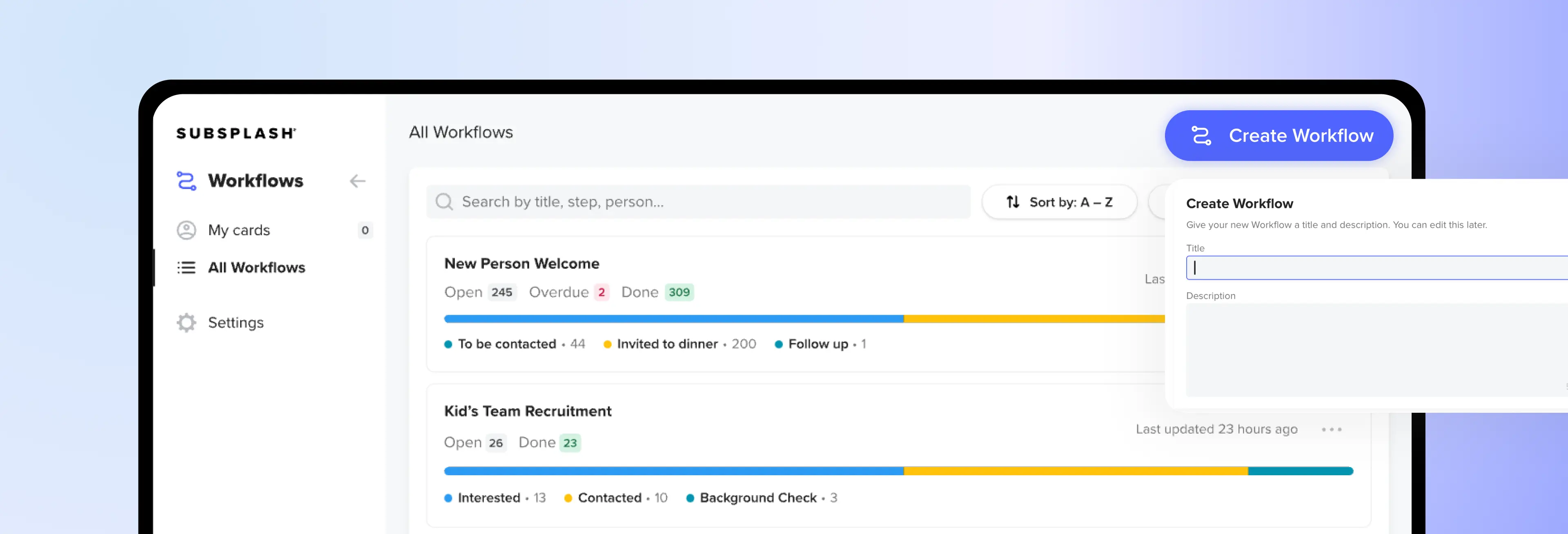Click the sort arrows icon
1568x534 pixels.
[x=1013, y=202]
